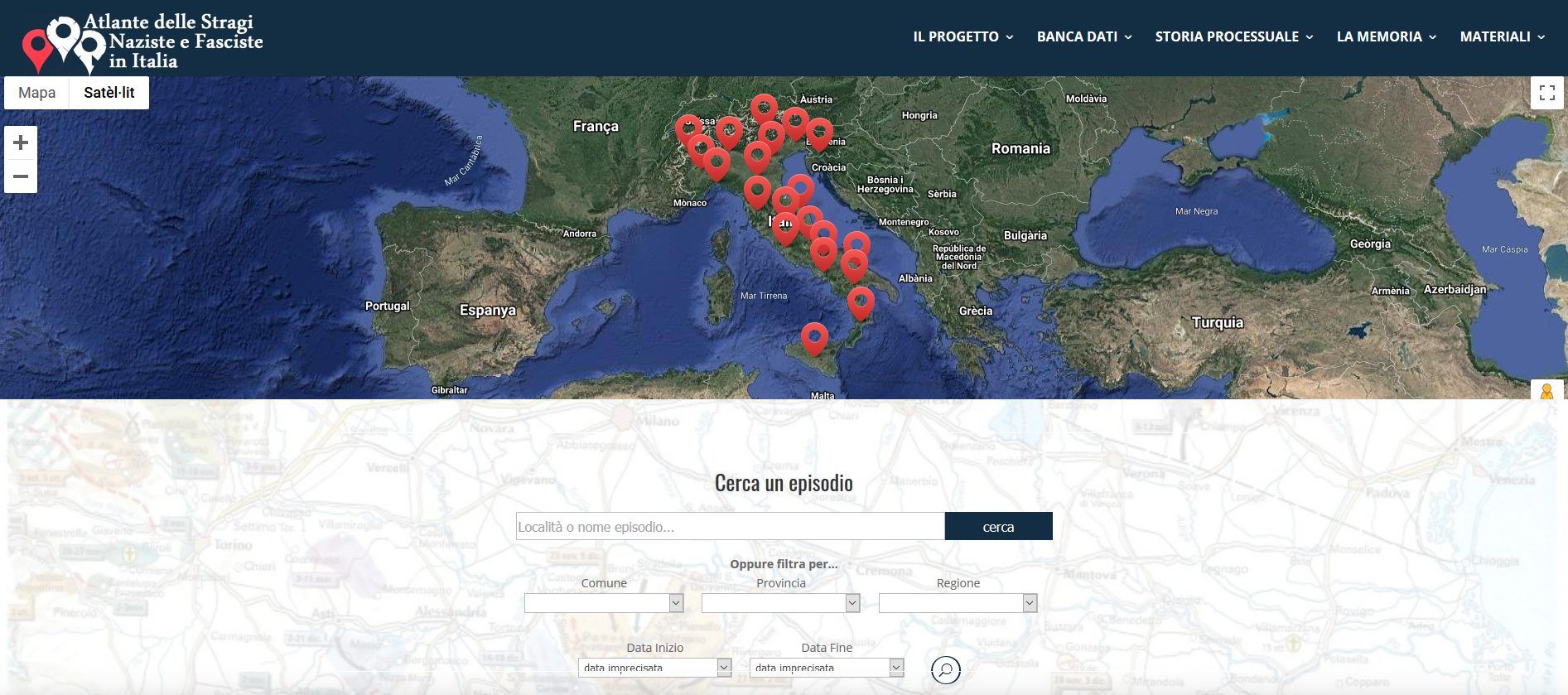Click the IL PROGETTO chevron arrow
1568x695 pixels.
click(x=1010, y=37)
